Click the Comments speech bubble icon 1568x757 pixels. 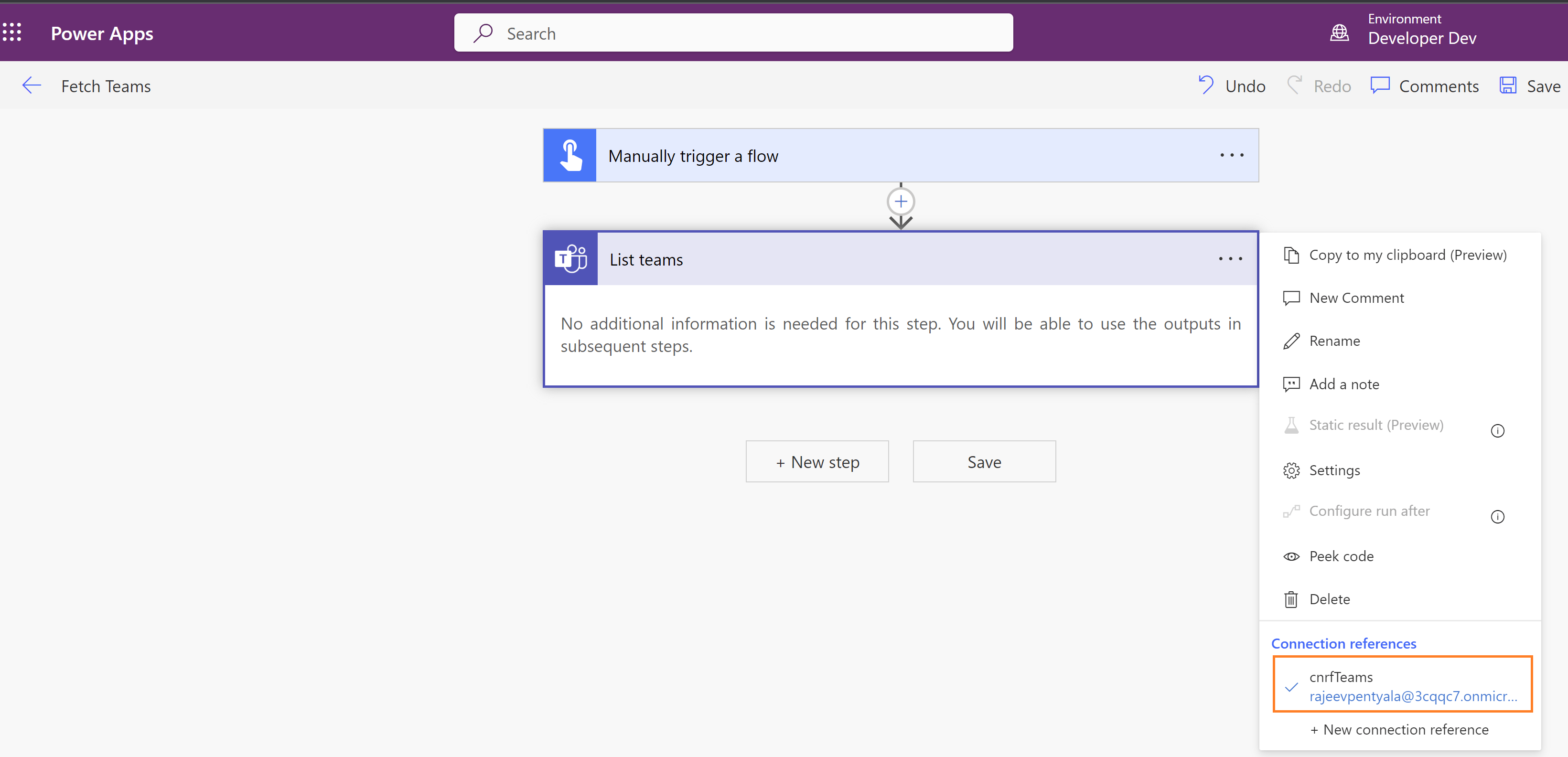tap(1380, 85)
